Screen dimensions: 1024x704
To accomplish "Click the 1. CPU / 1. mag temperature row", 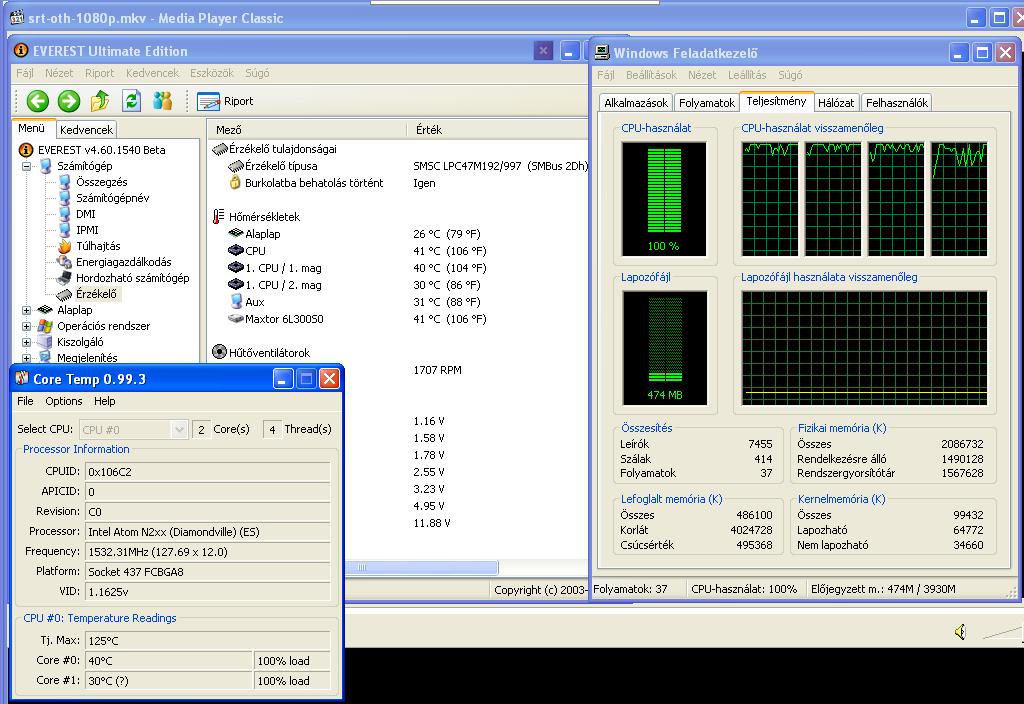I will coord(400,268).
